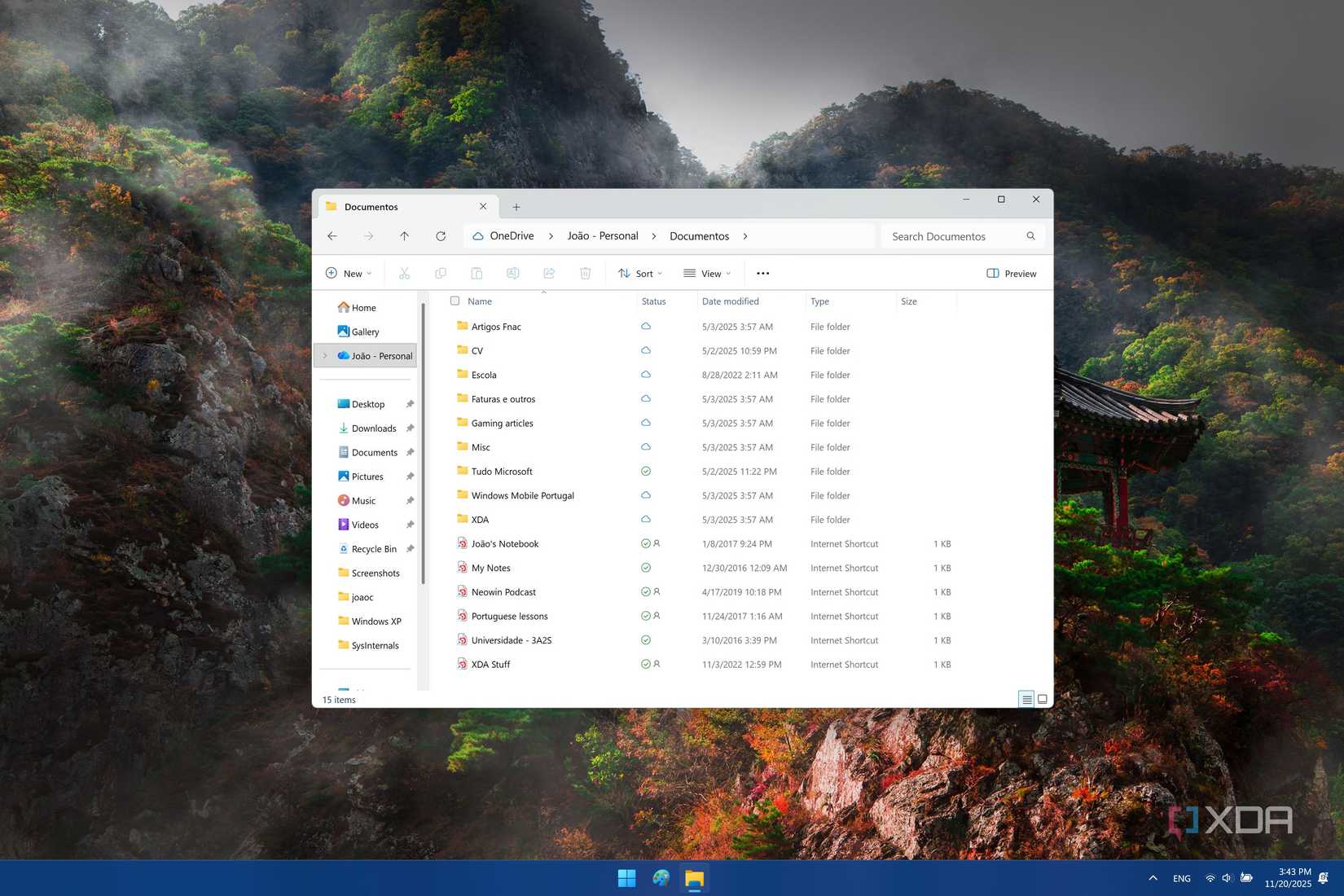Expand chevron after Documentos breadcrumb
This screenshot has width=1344, height=896.
click(744, 236)
